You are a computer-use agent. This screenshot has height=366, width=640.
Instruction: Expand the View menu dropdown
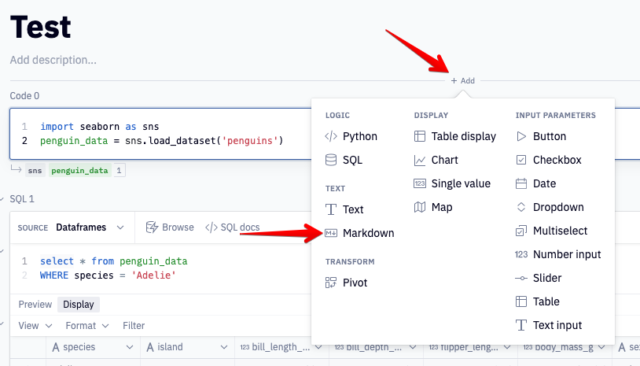35,326
